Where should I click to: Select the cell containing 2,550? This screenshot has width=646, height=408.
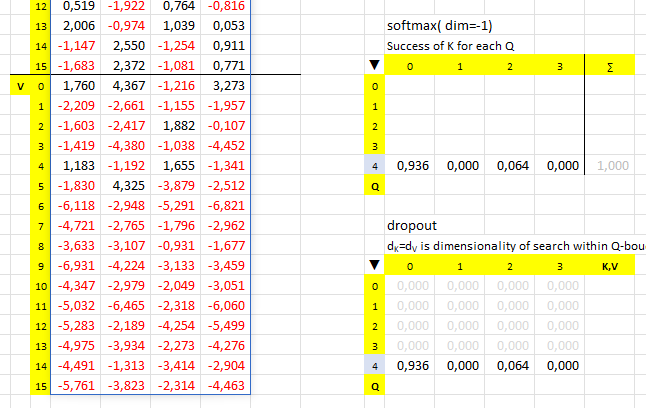[126, 46]
